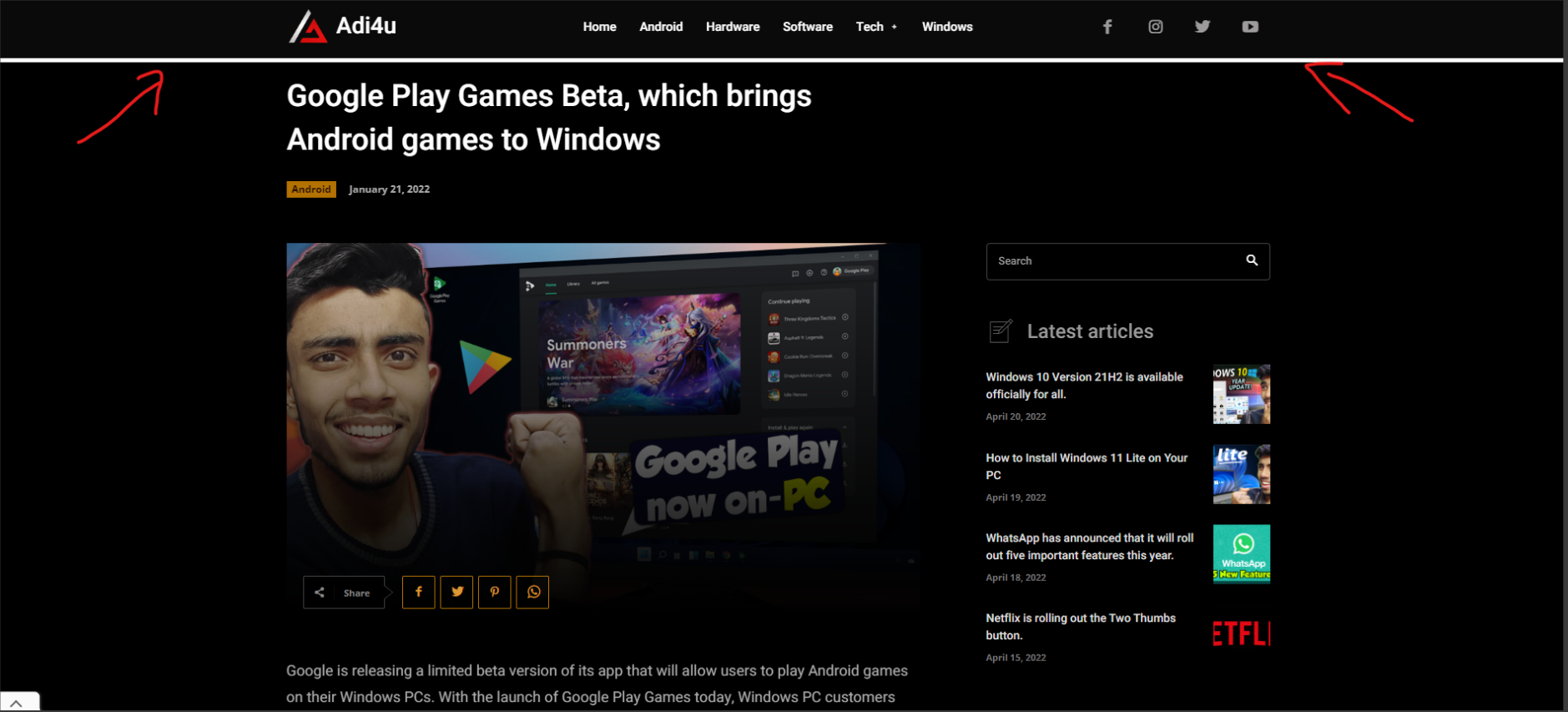Viewport: 1568px width, 712px height.
Task: Open Windows 10 Version 21H2 article link
Action: tap(1084, 386)
